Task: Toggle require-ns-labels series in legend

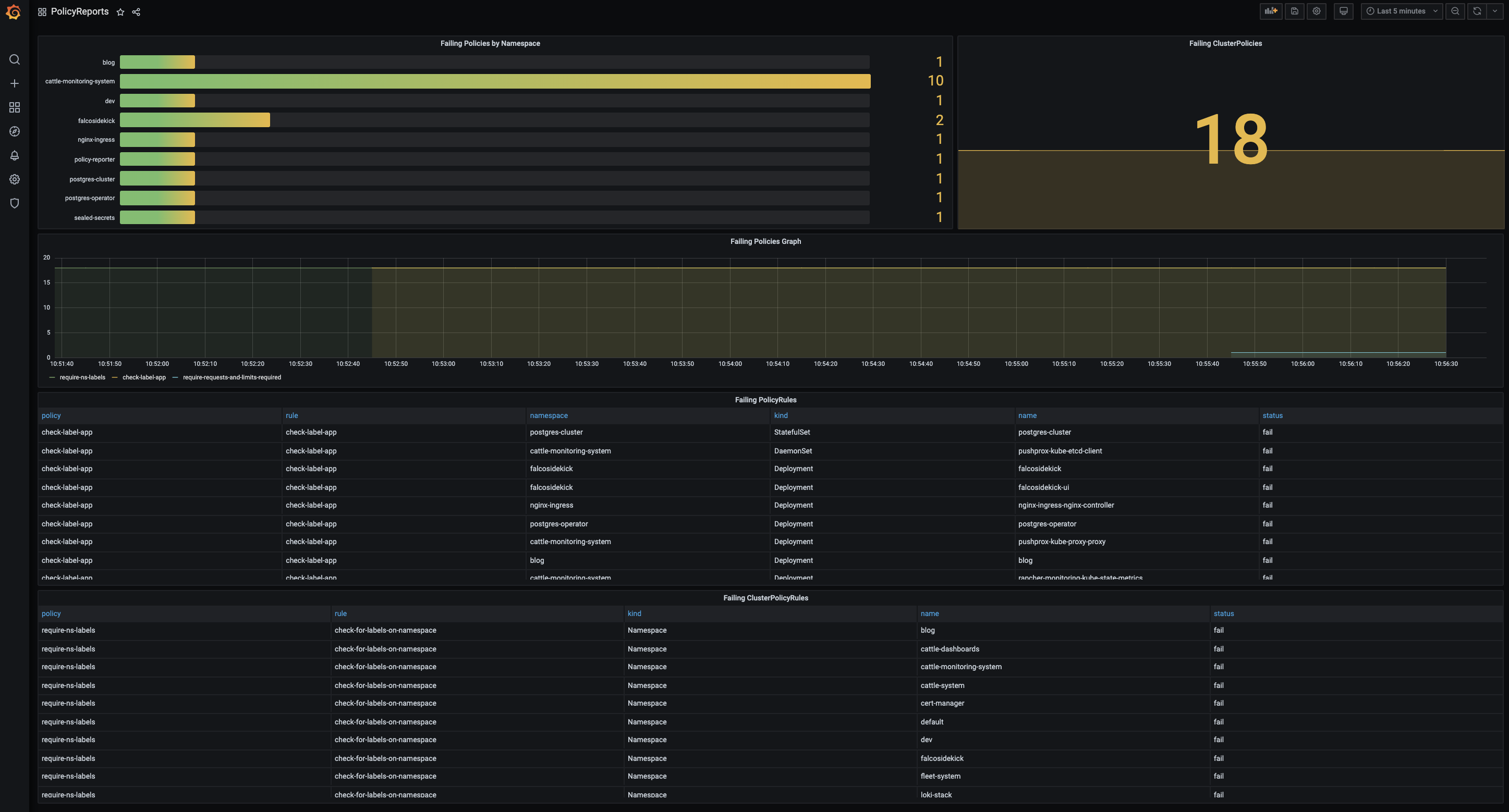Action: click(x=82, y=378)
